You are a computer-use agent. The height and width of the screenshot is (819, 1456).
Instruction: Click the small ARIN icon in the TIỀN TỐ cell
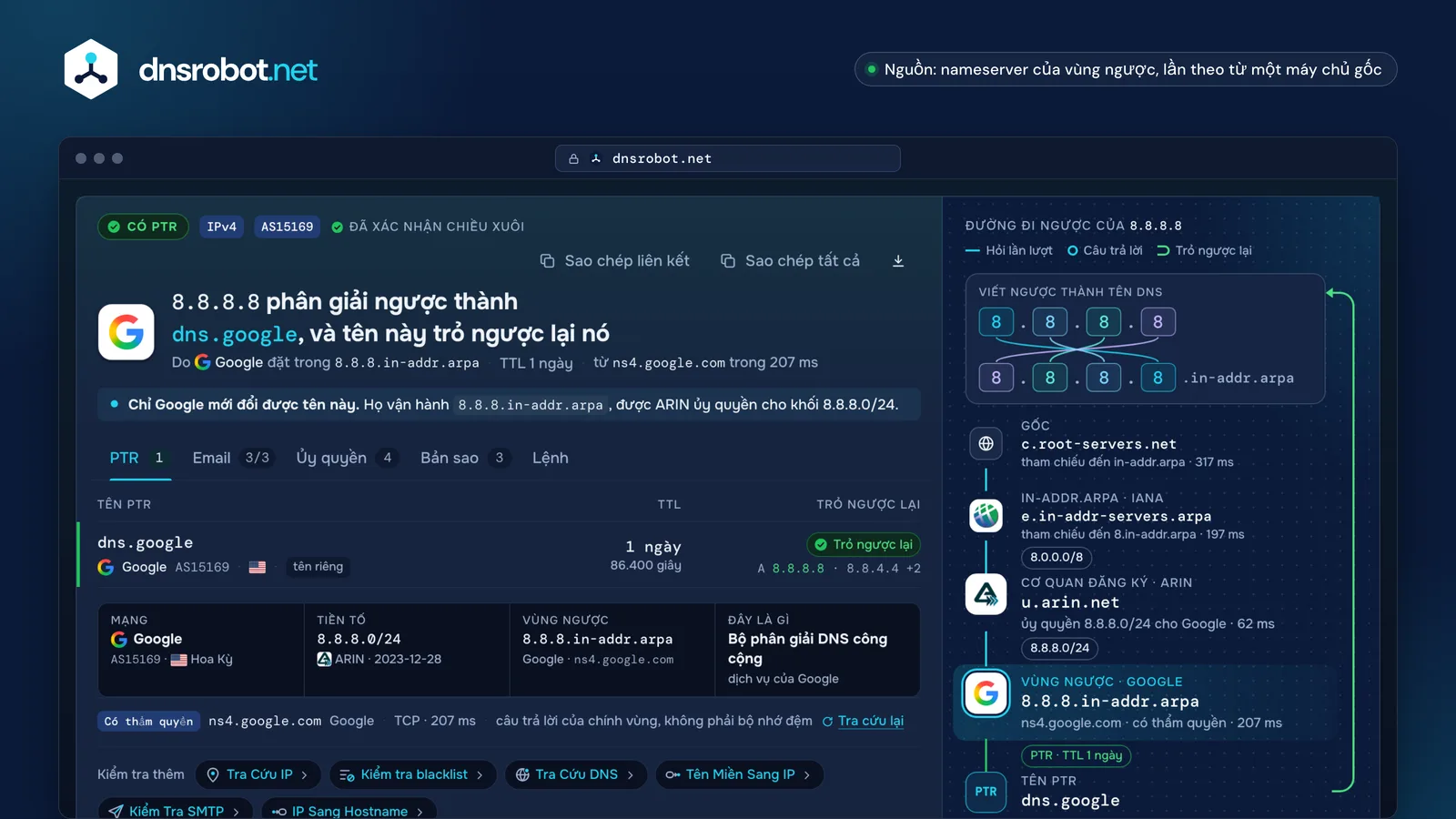click(x=324, y=659)
